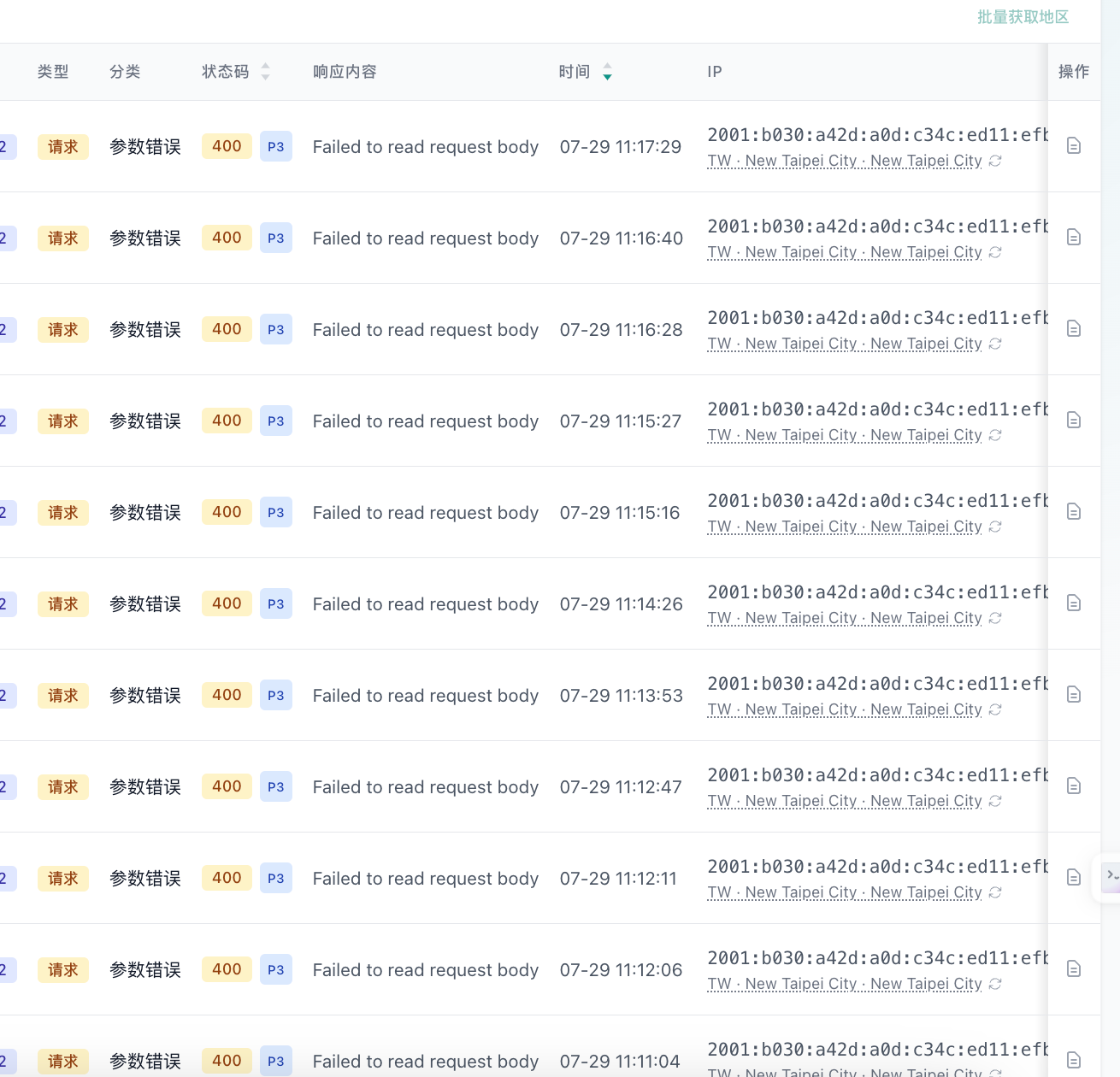Viewport: 1120px width, 1077px height.
Task: Click IP address in 11:15:16 row
Action: tap(877, 500)
